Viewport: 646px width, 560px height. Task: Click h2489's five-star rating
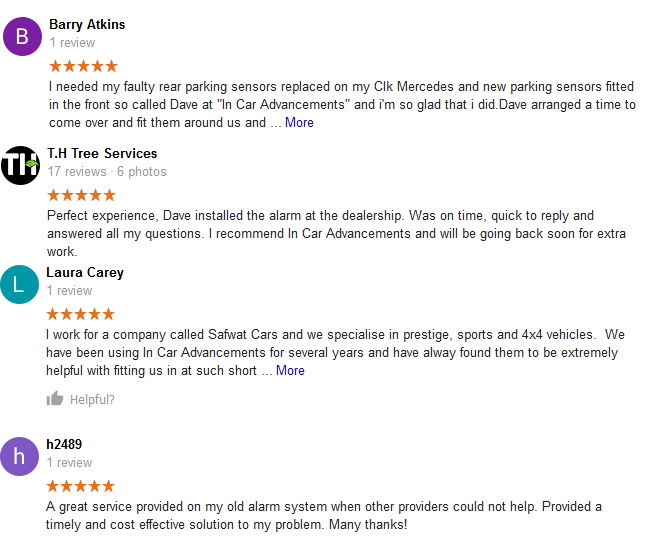click(80, 486)
